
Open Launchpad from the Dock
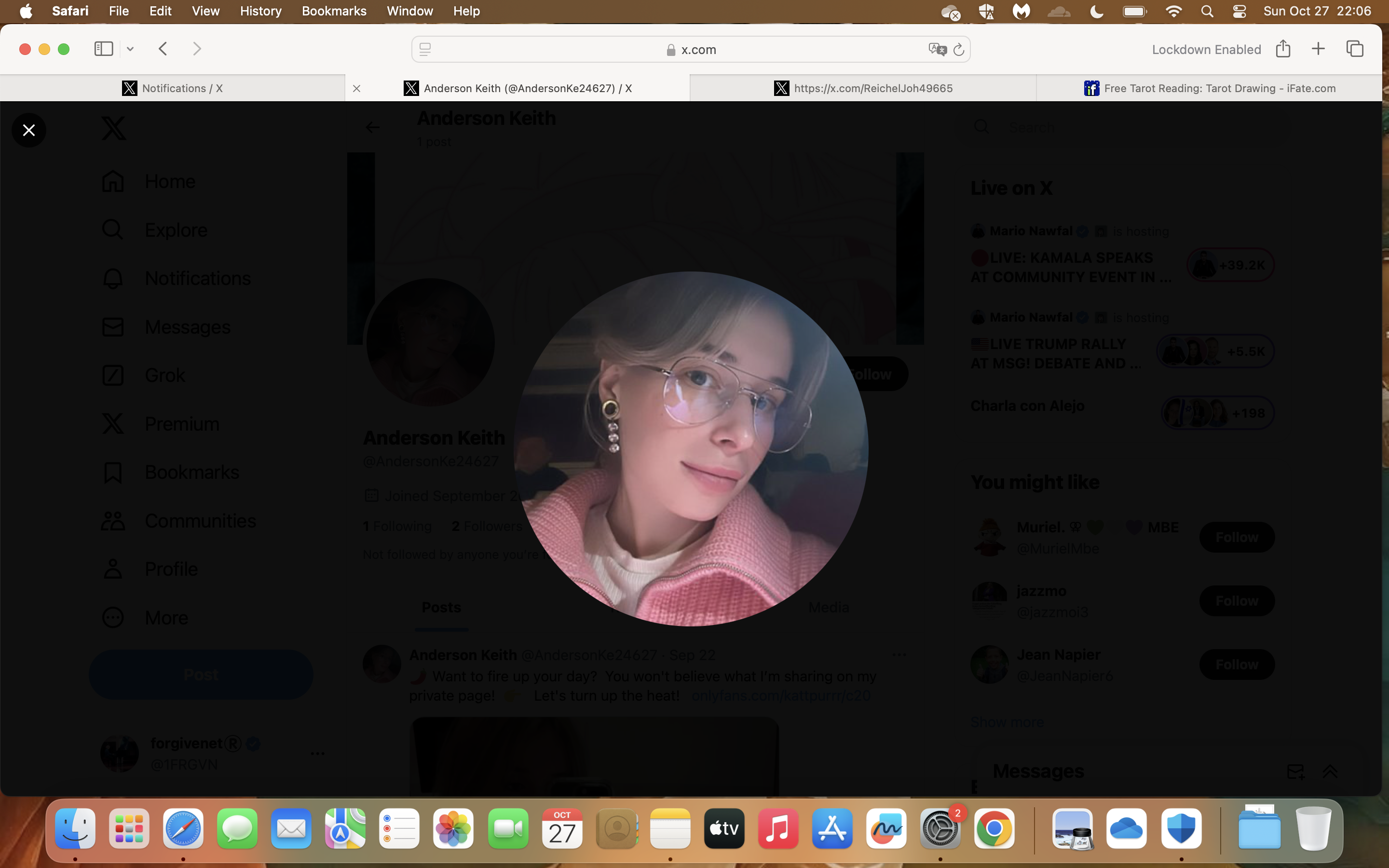129,828
